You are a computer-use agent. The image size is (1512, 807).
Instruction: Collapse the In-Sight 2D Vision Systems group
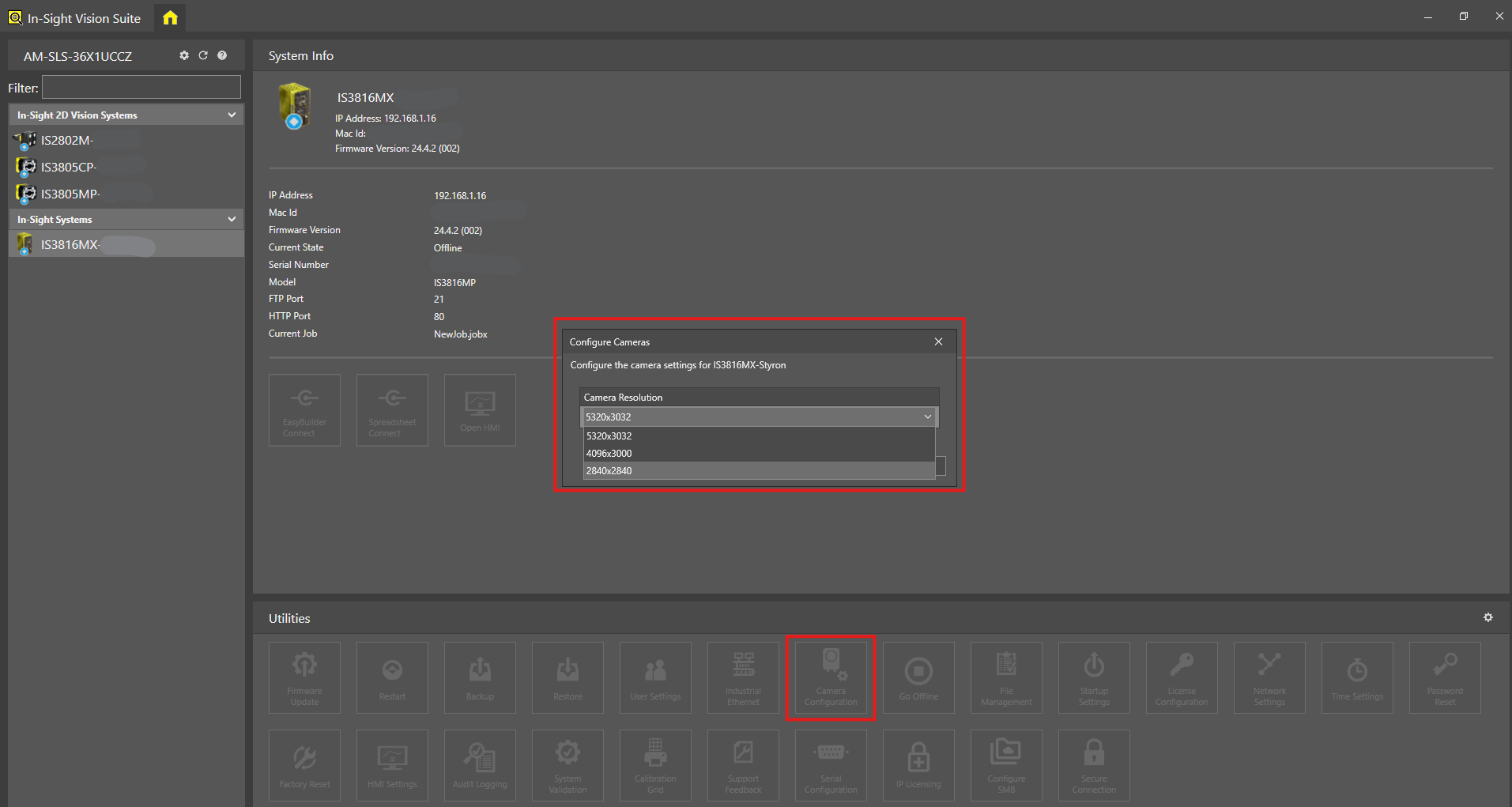[x=232, y=115]
